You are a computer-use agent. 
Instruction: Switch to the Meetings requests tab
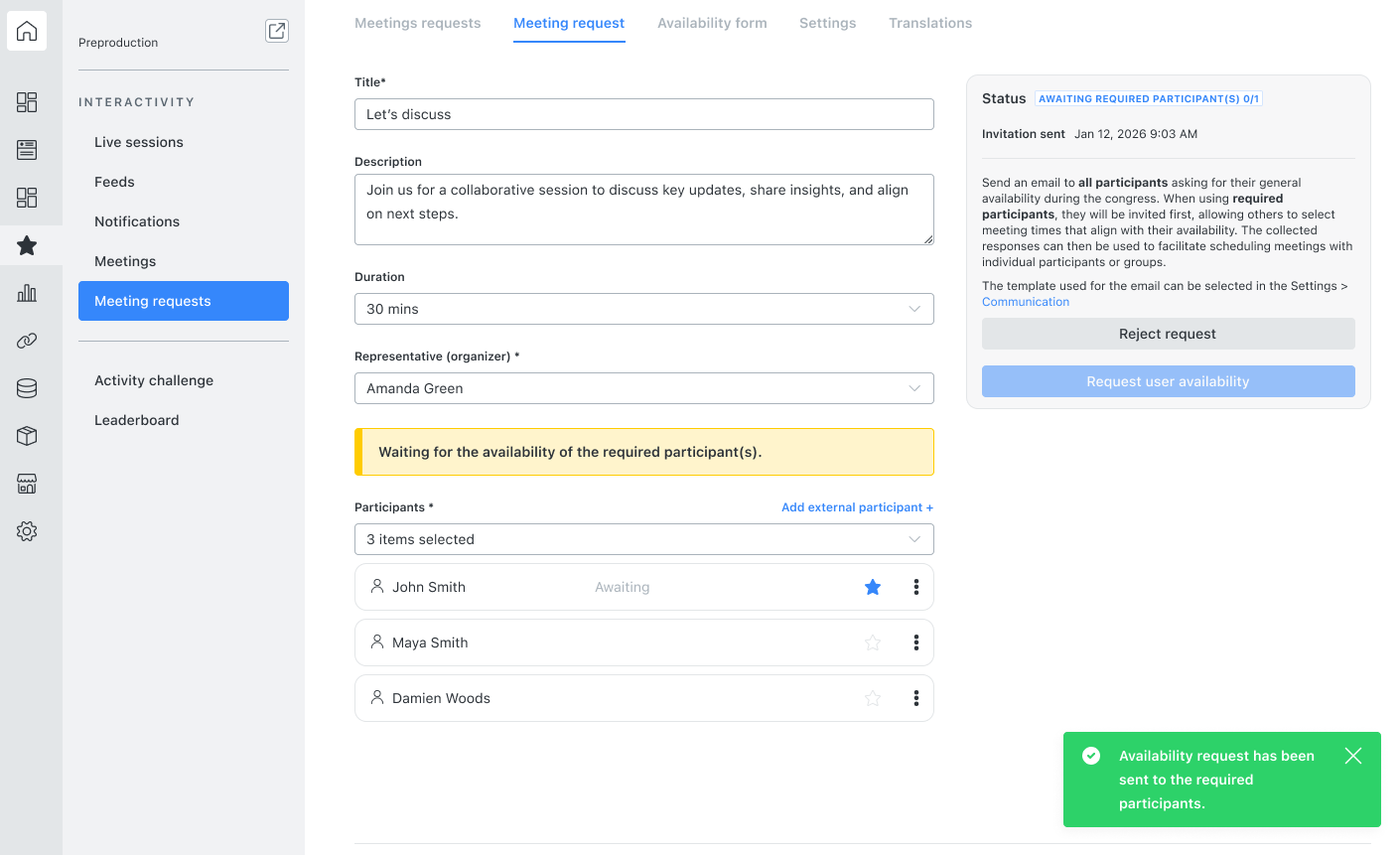pyautogui.click(x=418, y=23)
